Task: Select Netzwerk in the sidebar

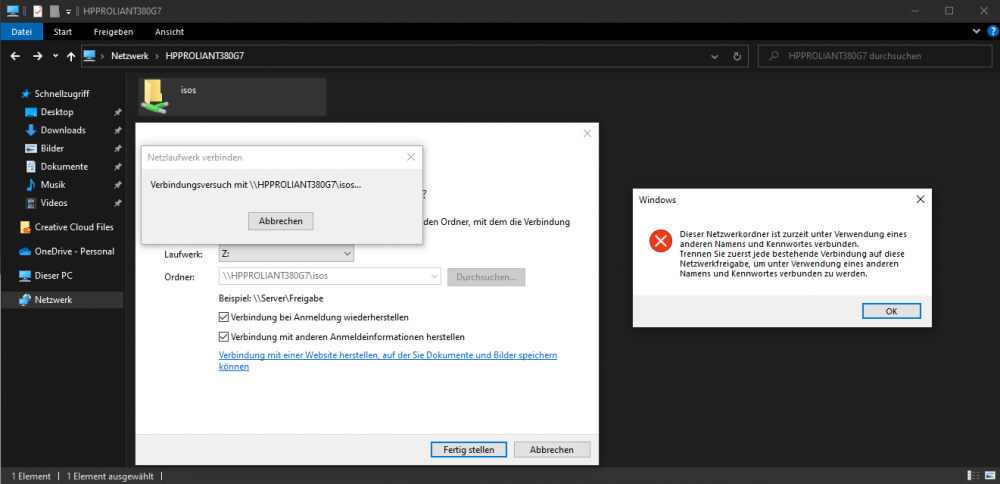Action: (x=62, y=300)
